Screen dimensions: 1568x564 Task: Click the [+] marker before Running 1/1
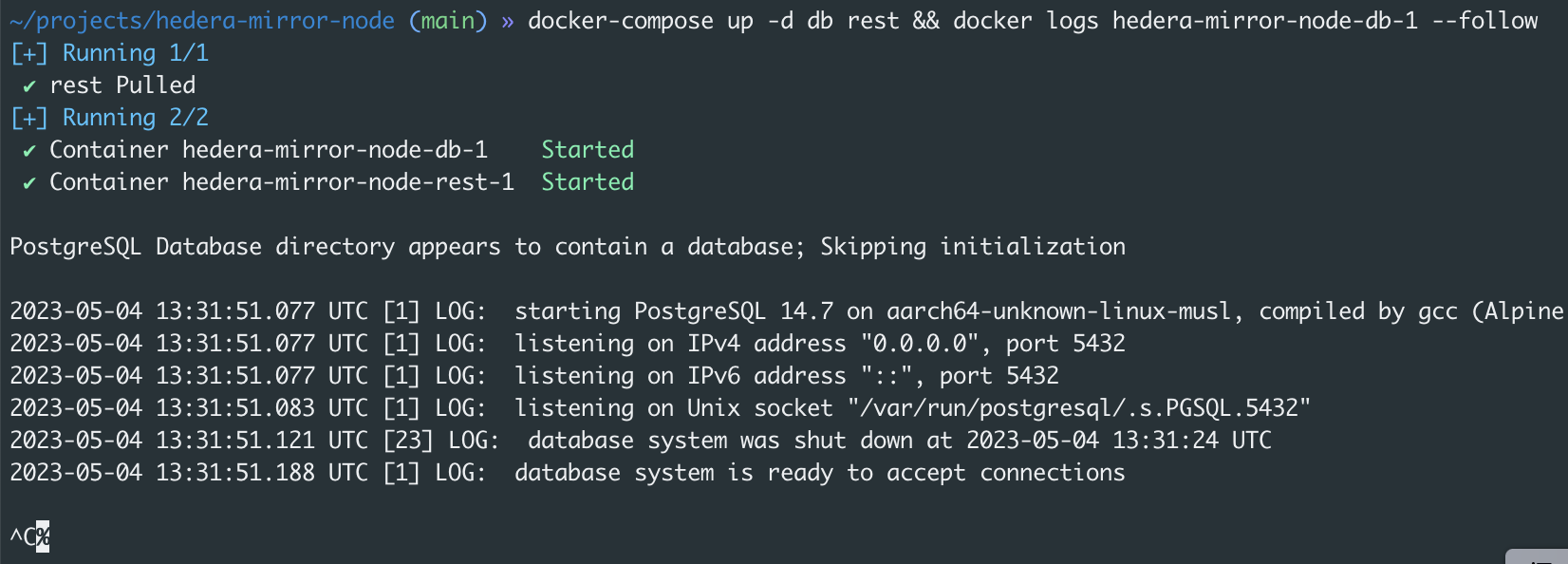(29, 54)
